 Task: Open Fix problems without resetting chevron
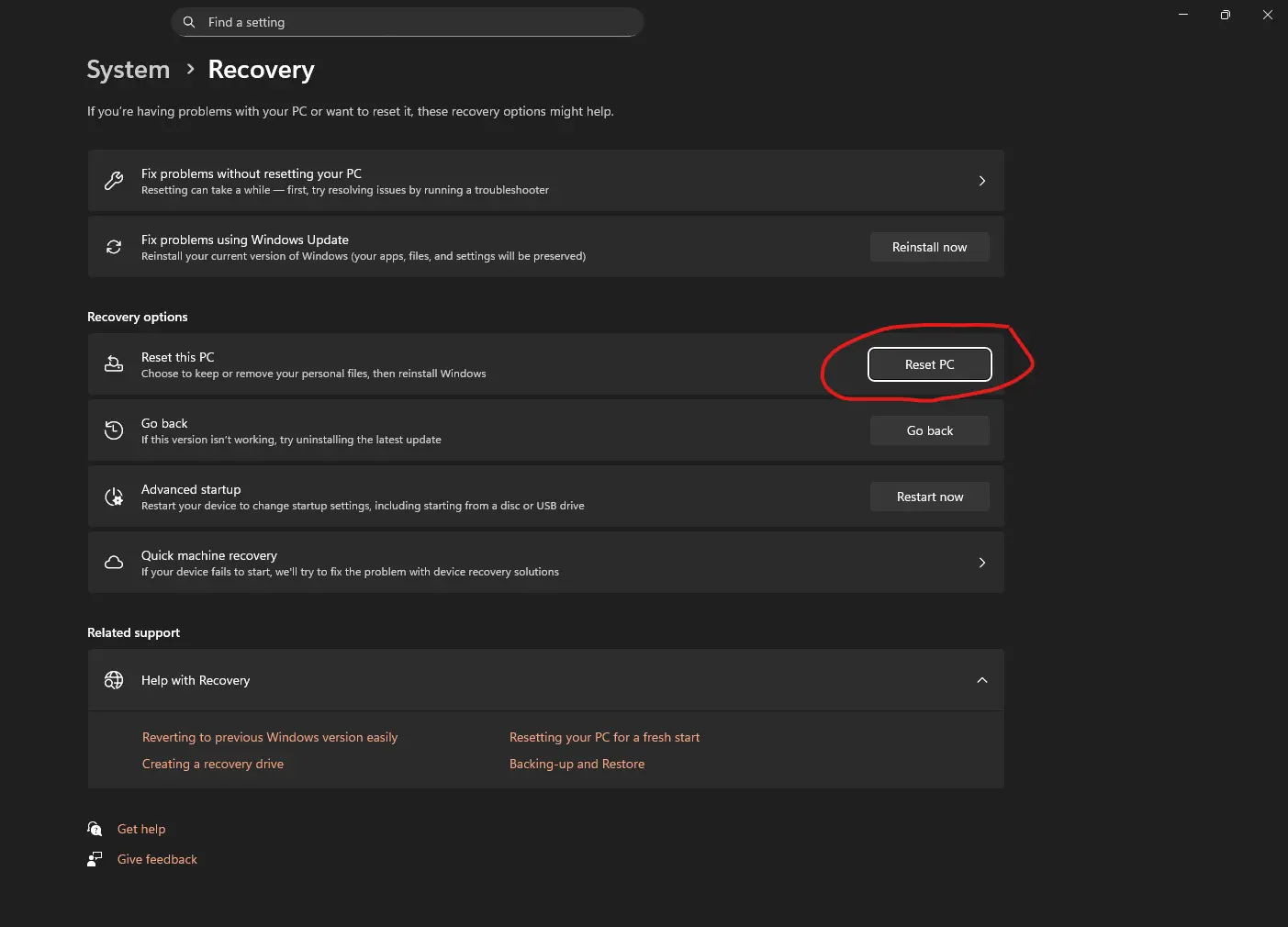coord(981,181)
